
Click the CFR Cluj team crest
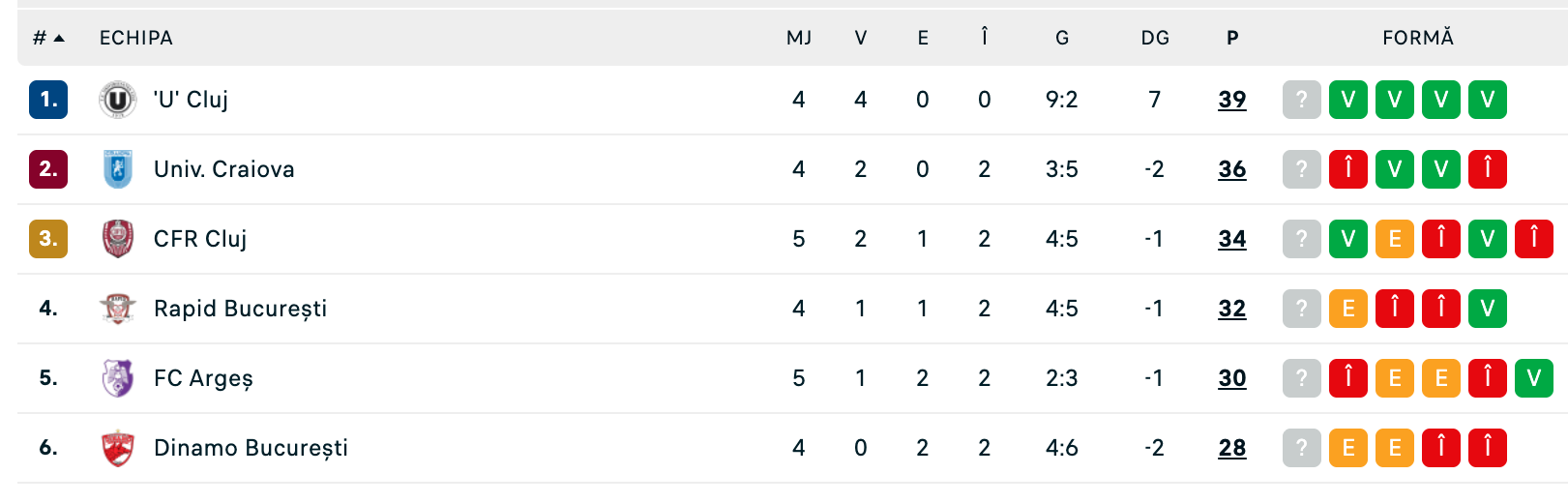(x=118, y=239)
